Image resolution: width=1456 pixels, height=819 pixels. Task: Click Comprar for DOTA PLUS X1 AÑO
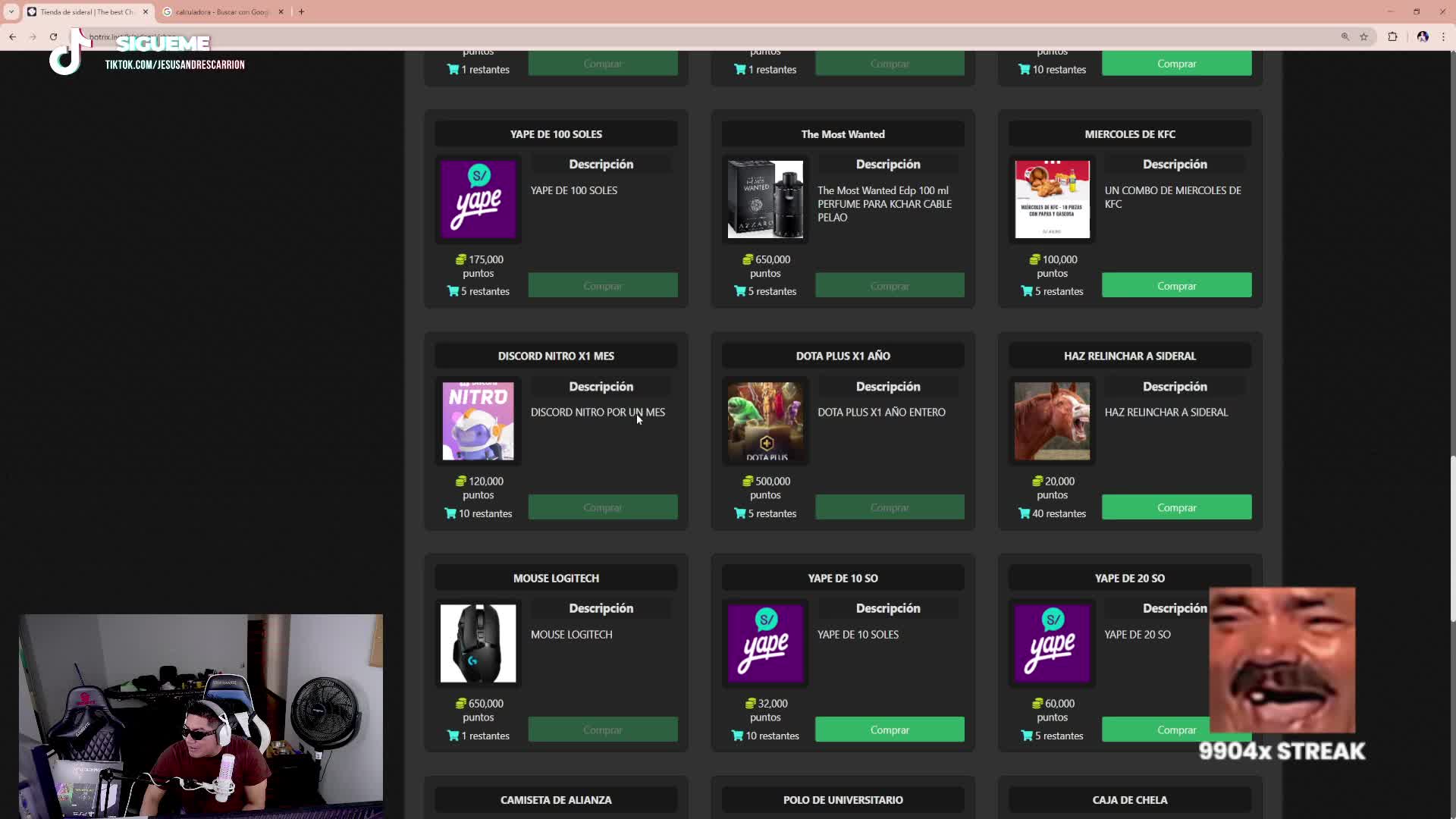click(x=890, y=507)
